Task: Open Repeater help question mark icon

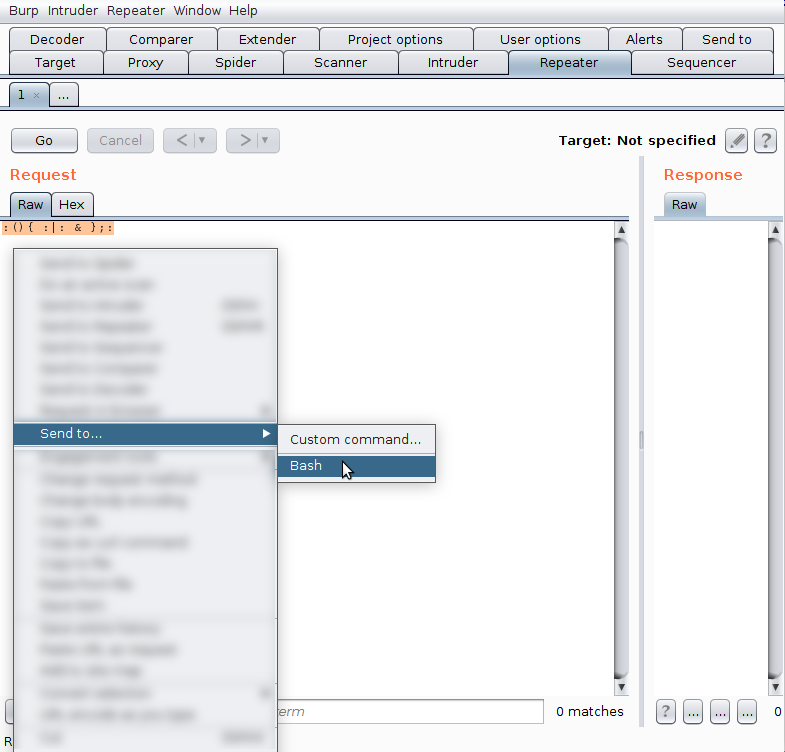Action: pos(765,141)
